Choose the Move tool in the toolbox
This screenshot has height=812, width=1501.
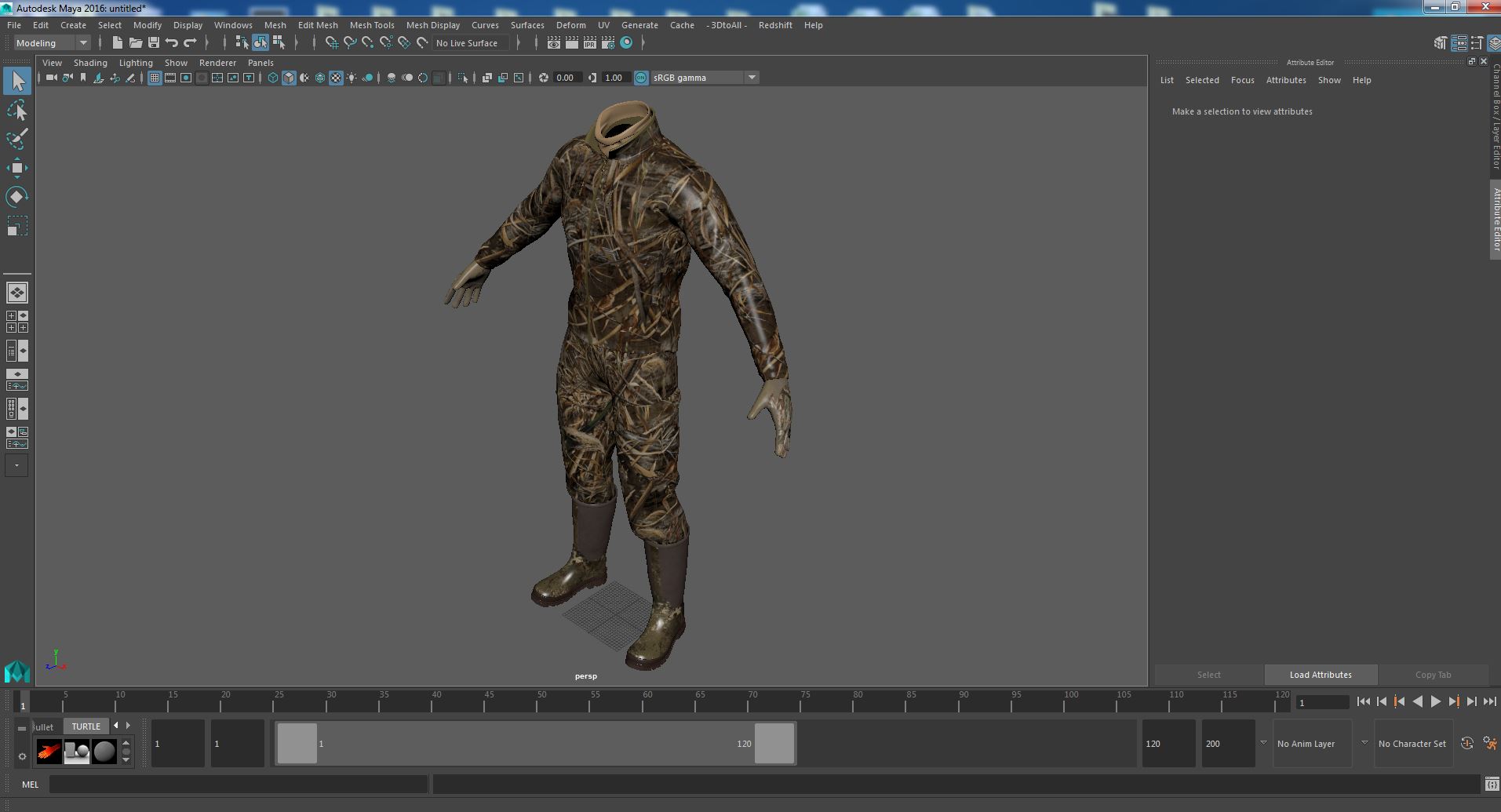[x=17, y=168]
